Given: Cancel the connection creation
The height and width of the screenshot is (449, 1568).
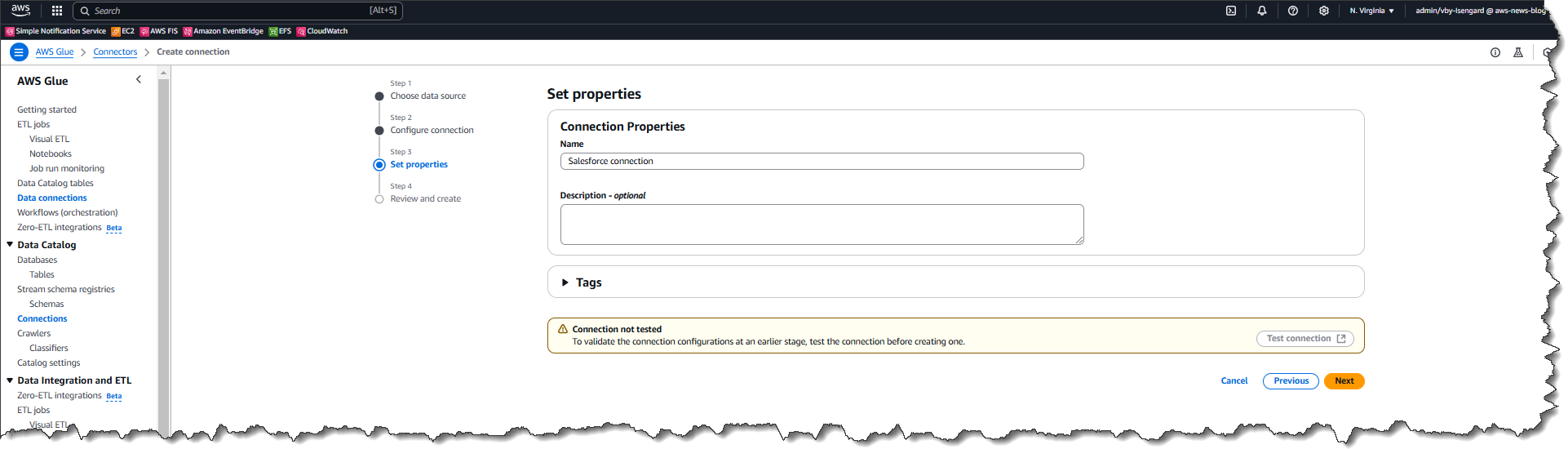Looking at the screenshot, I should (x=1234, y=381).
